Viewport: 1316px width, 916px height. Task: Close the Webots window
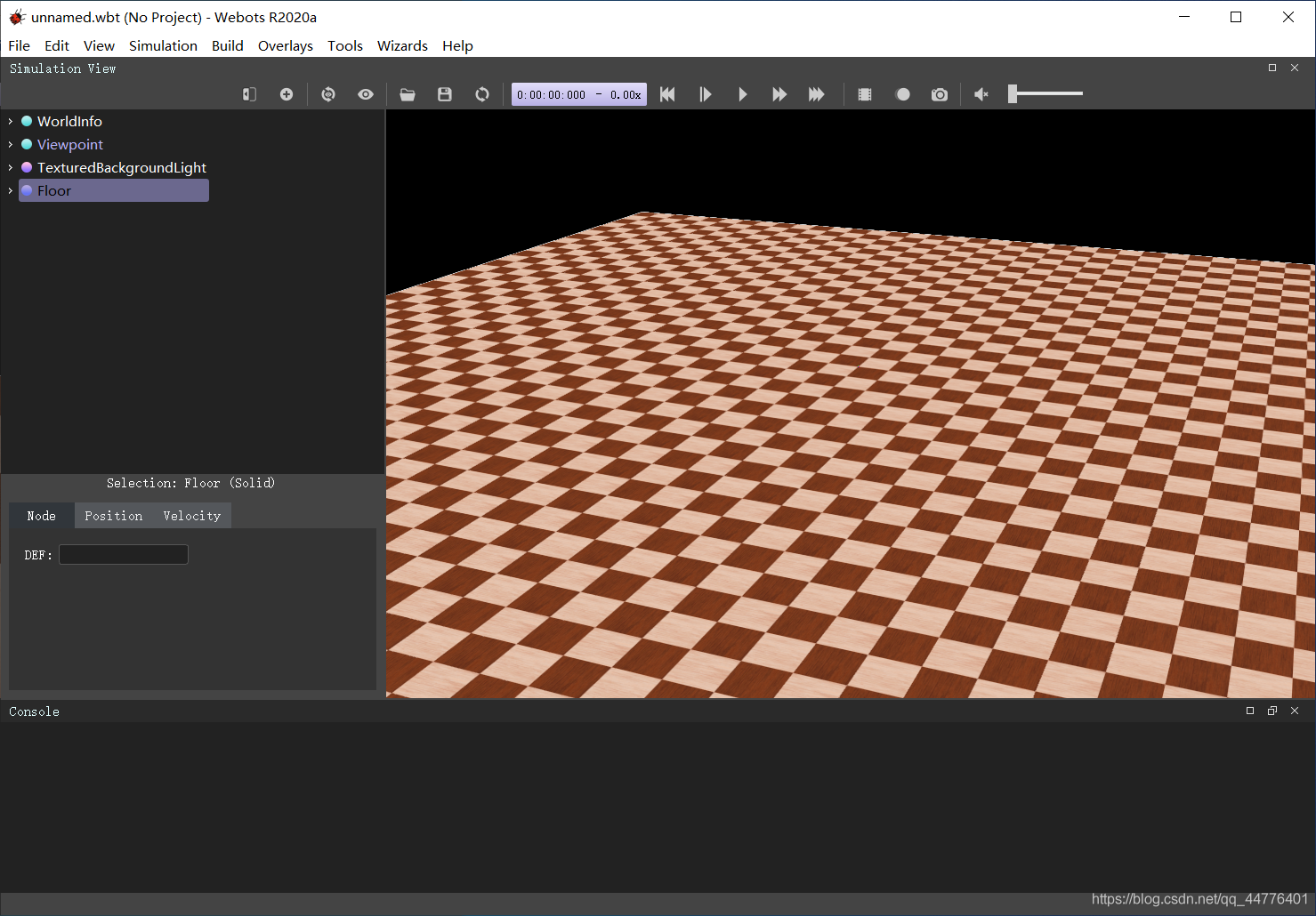point(1288,17)
